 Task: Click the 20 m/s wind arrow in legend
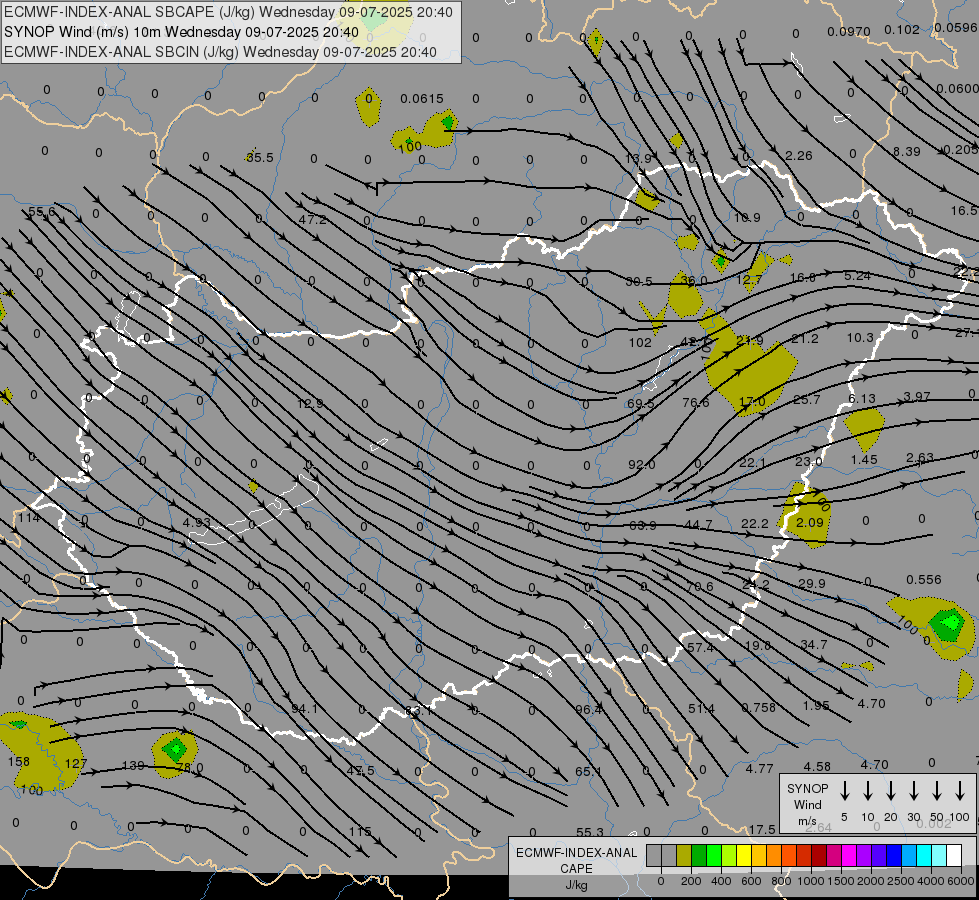890,790
